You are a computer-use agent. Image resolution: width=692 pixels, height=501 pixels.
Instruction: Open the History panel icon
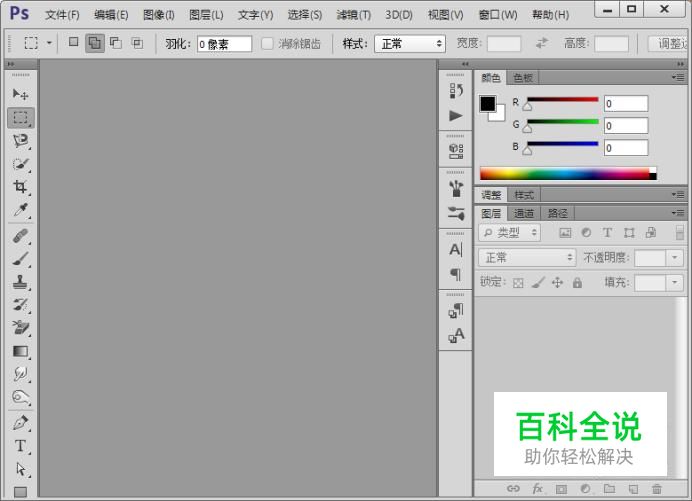pos(456,91)
